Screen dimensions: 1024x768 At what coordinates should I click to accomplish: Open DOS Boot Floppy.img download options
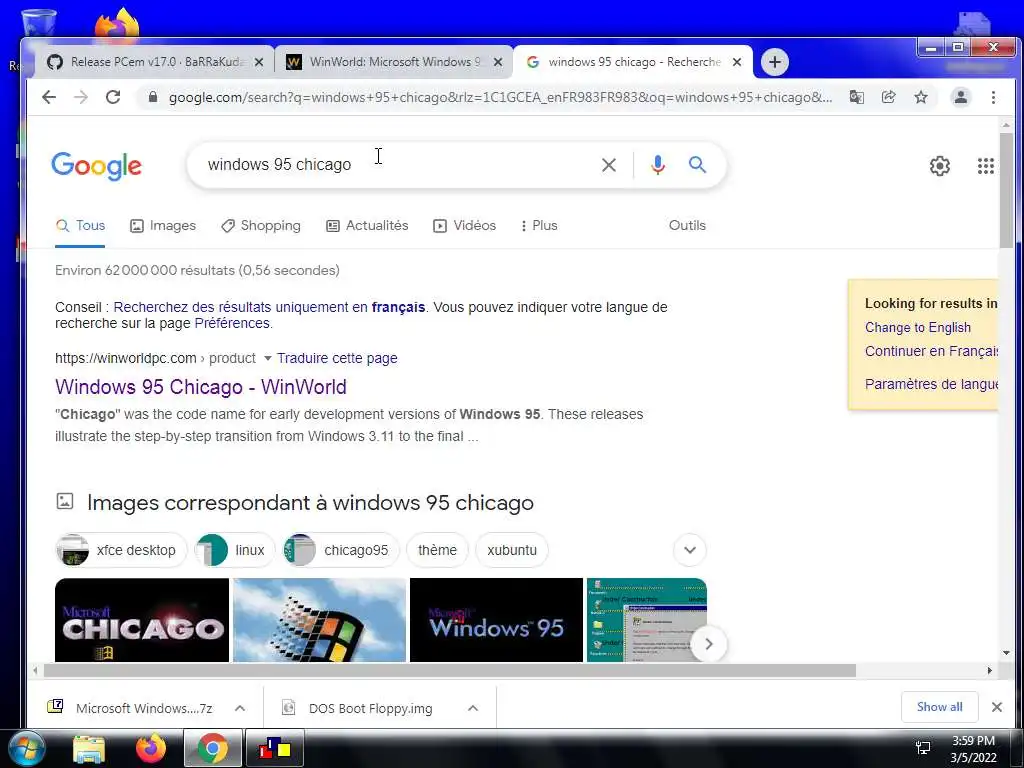tap(473, 708)
